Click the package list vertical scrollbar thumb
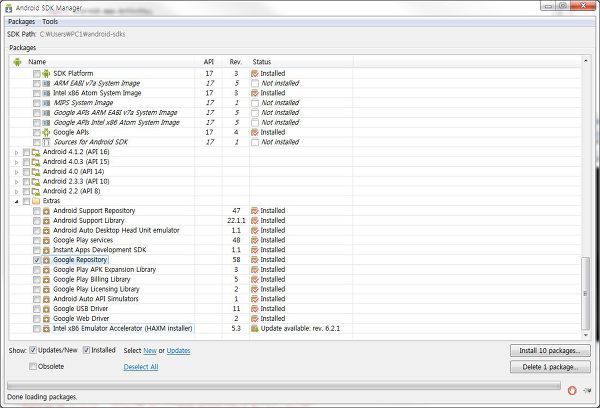 click(585, 293)
